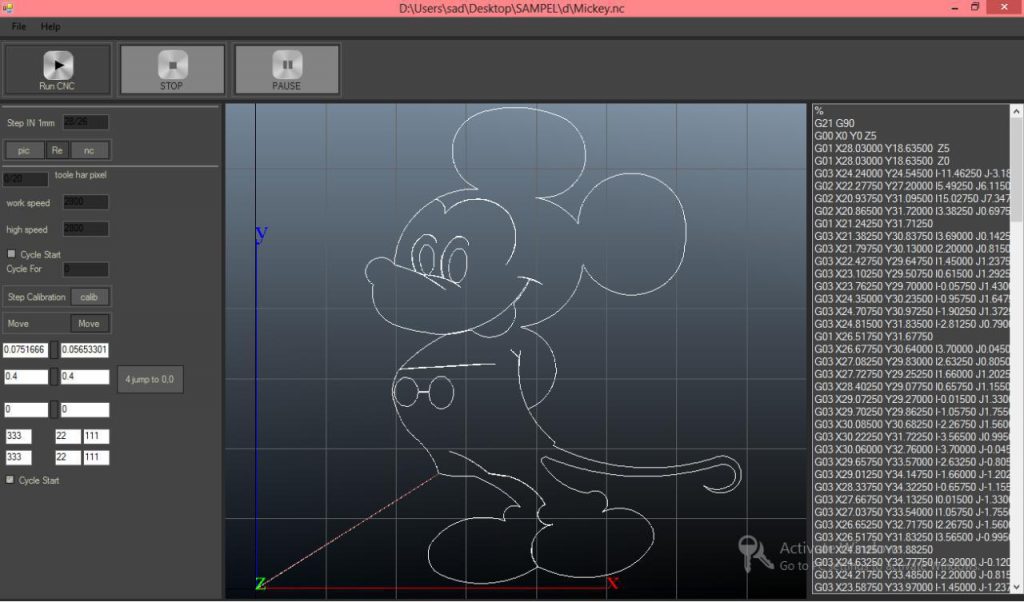Focus the Step IN 1mm field

pos(86,123)
